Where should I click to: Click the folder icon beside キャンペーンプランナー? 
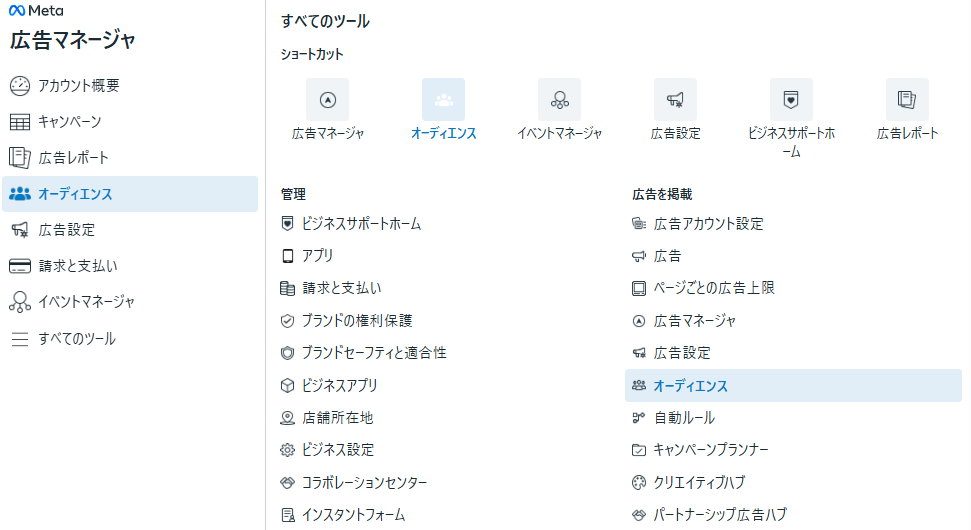coord(638,450)
